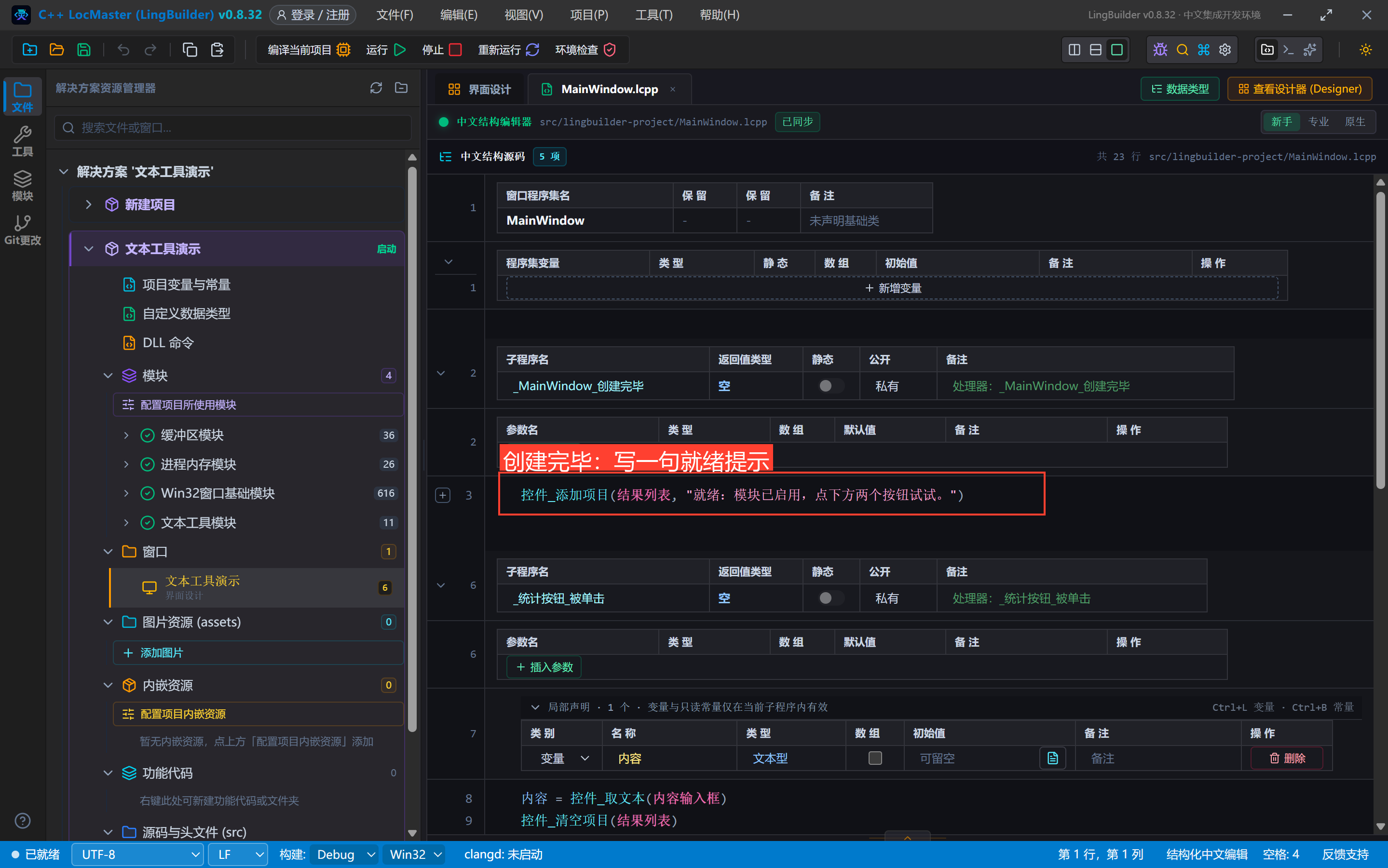1388x868 pixels.
Task: Open the 工具(T) menu
Action: [654, 15]
